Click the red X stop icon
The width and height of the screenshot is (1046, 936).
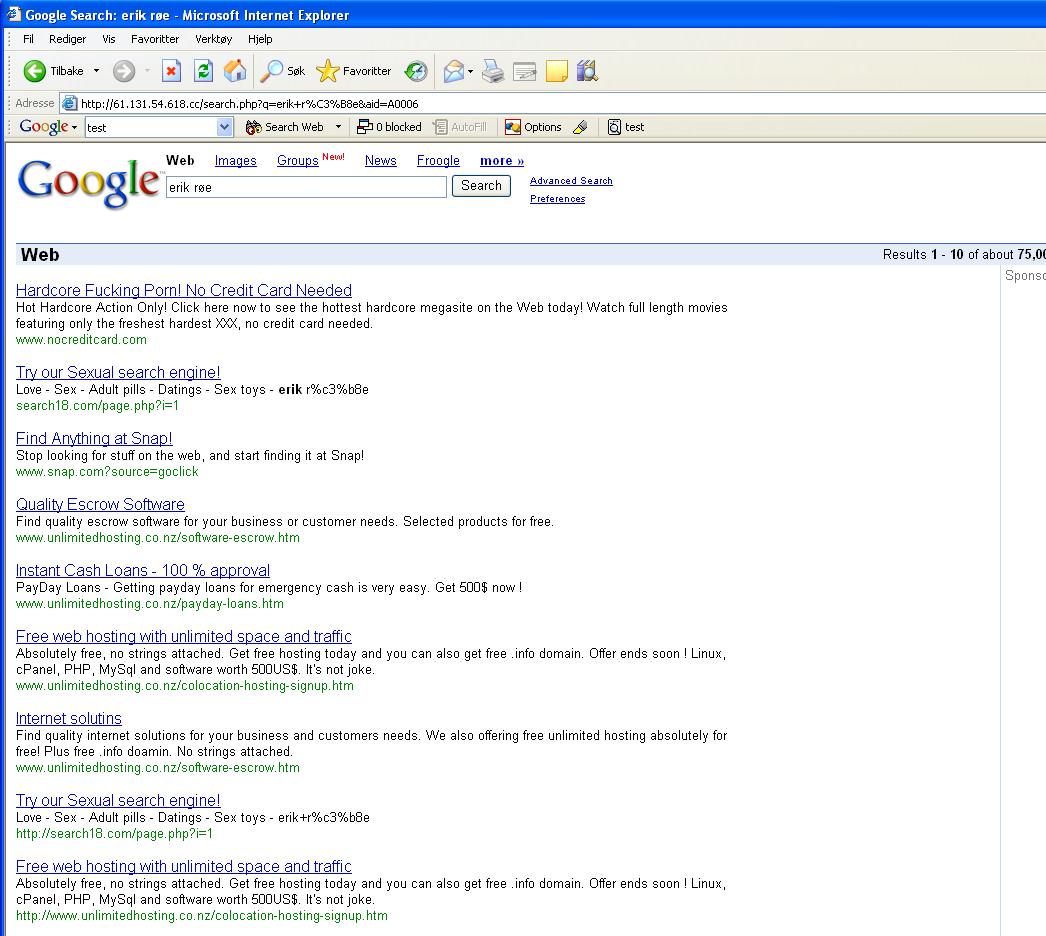[171, 71]
